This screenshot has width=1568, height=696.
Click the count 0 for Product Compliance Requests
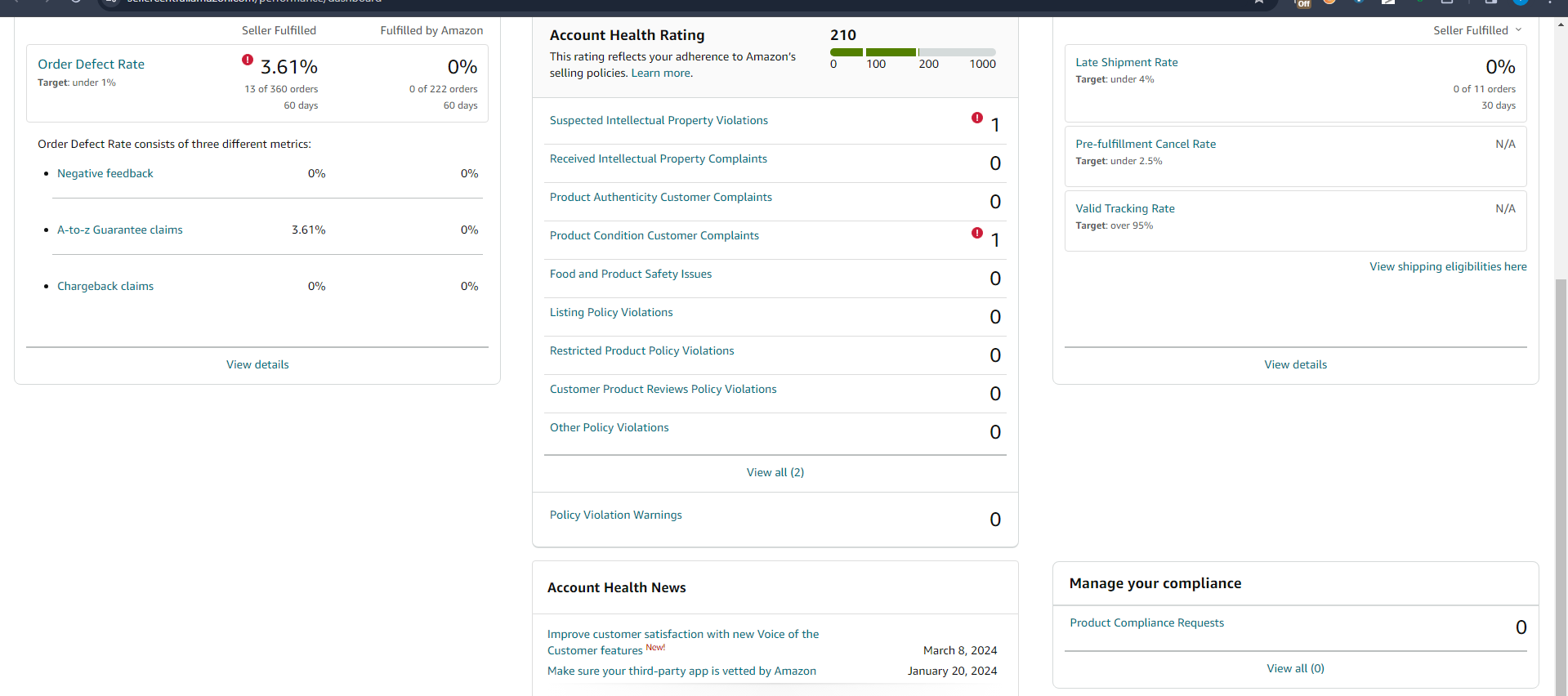tap(1521, 627)
